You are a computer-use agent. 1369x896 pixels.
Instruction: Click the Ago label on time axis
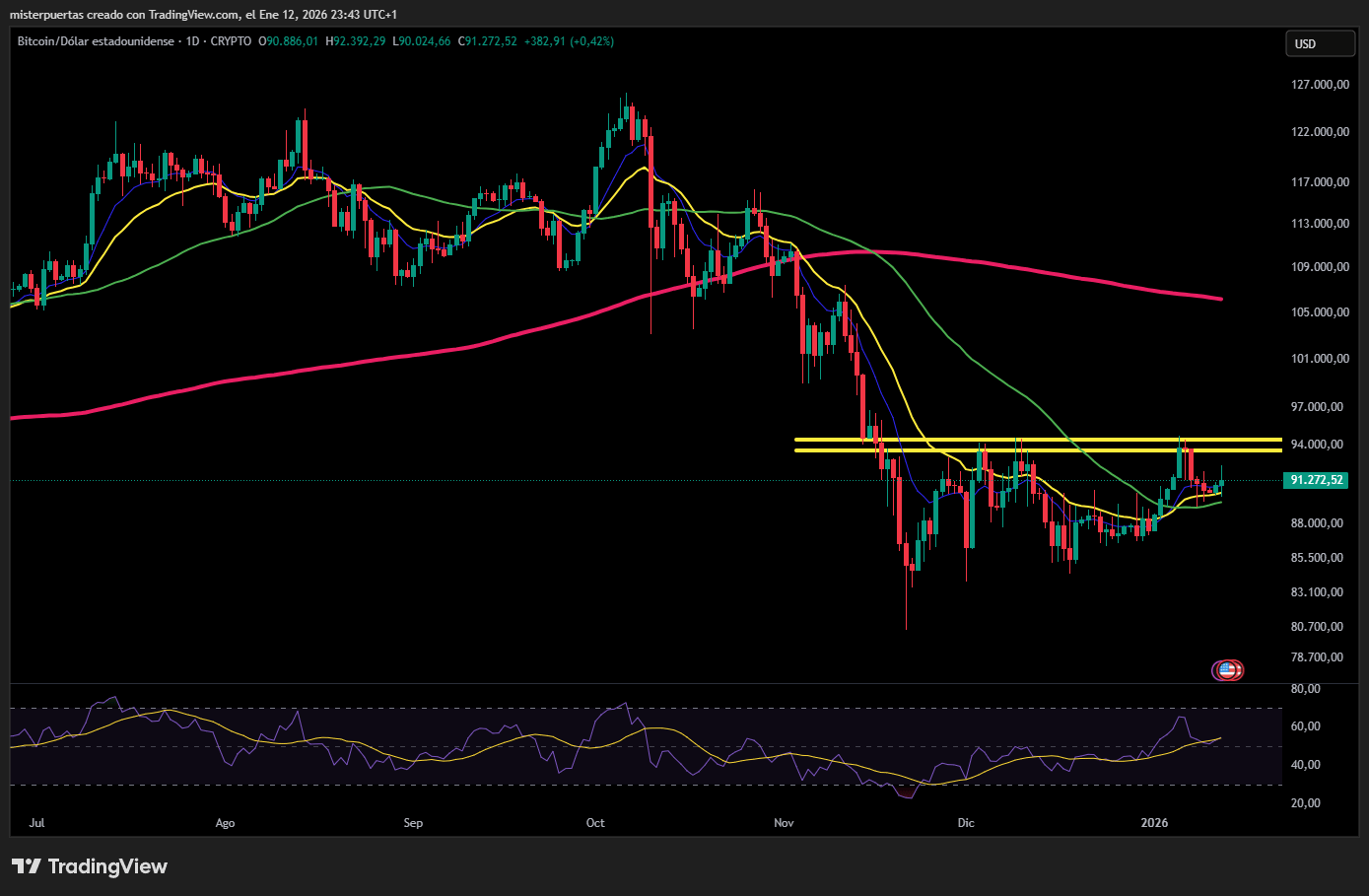[x=225, y=823]
